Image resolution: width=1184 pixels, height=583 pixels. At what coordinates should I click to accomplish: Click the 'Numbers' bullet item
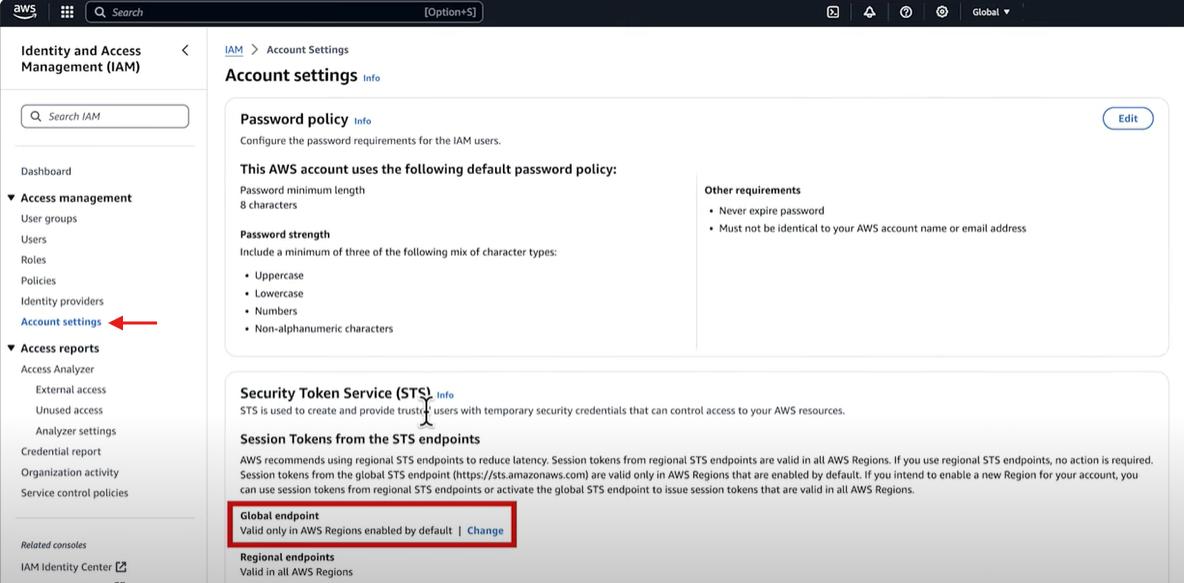click(x=276, y=311)
